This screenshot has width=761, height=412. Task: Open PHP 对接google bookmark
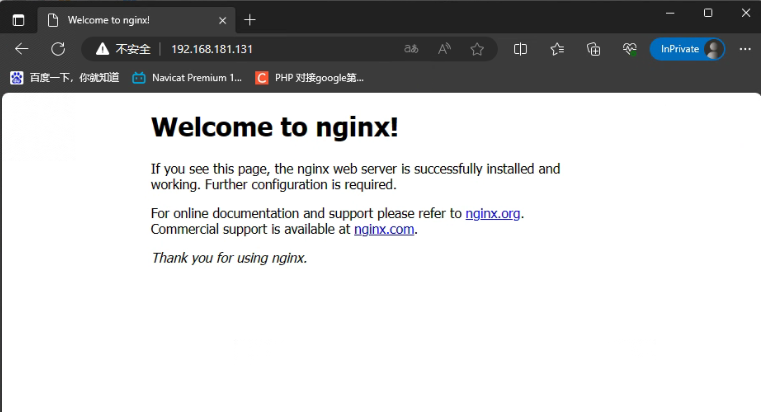pos(310,78)
